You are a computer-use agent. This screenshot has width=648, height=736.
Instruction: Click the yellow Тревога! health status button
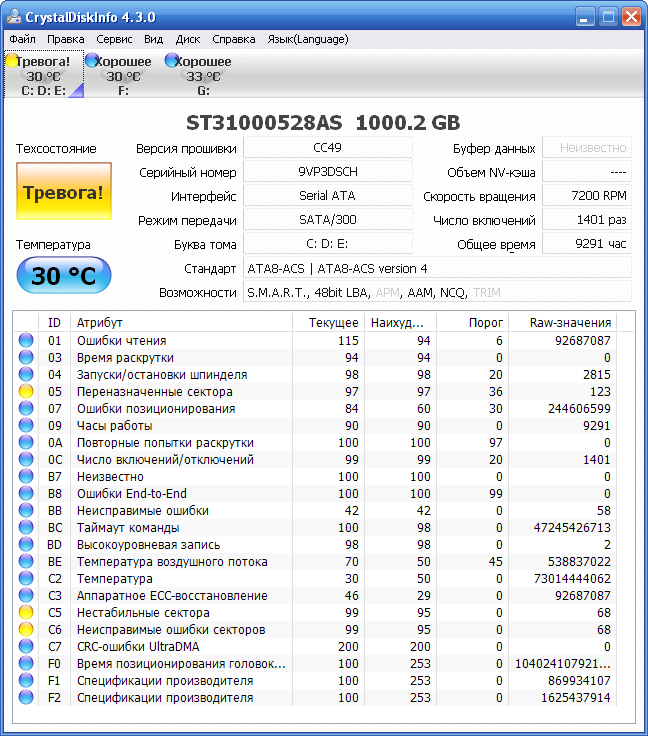[63, 192]
